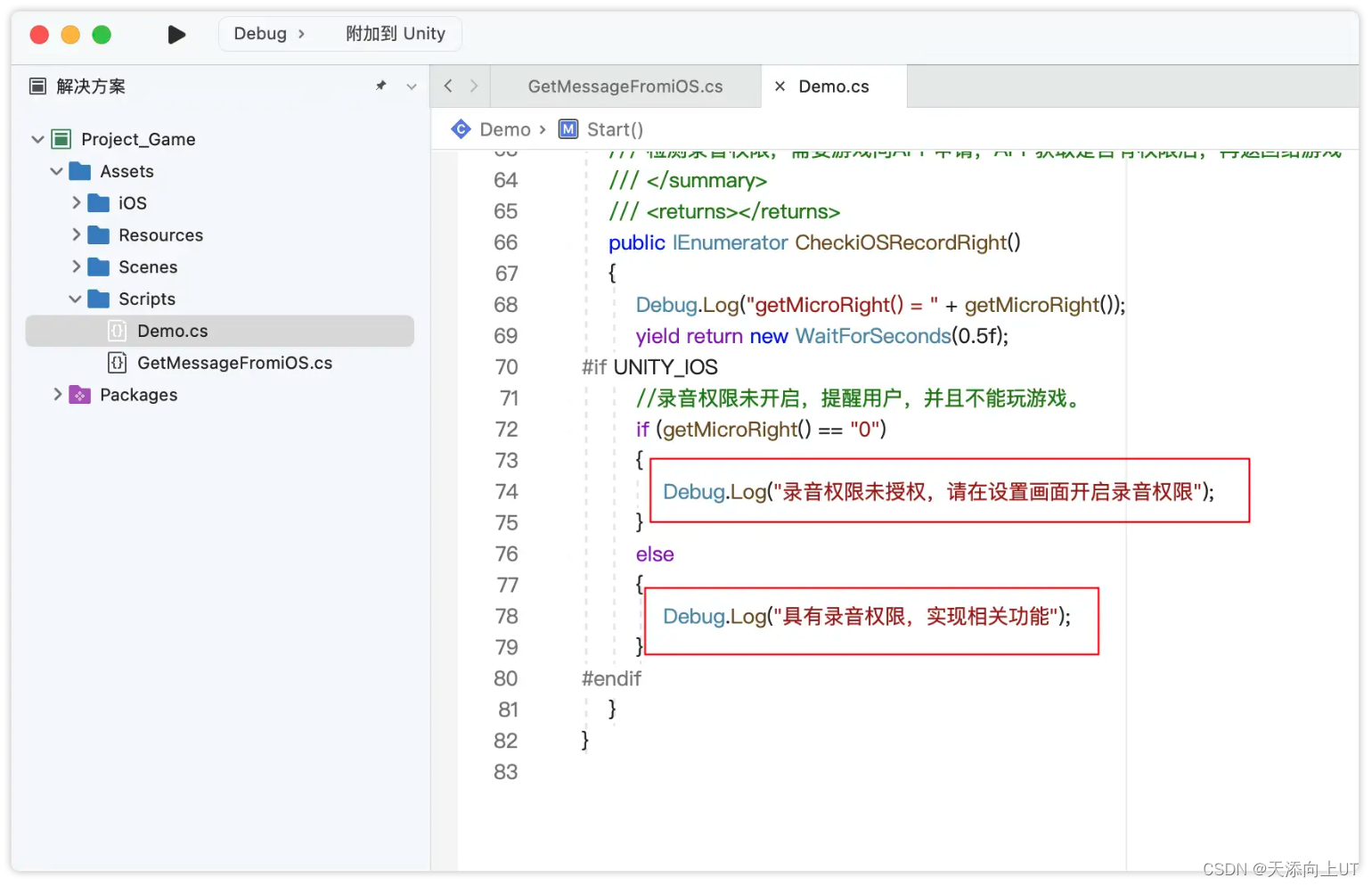This screenshot has width=1372, height=886.
Task: Pin the solution panel with the pushpin icon
Action: [381, 86]
